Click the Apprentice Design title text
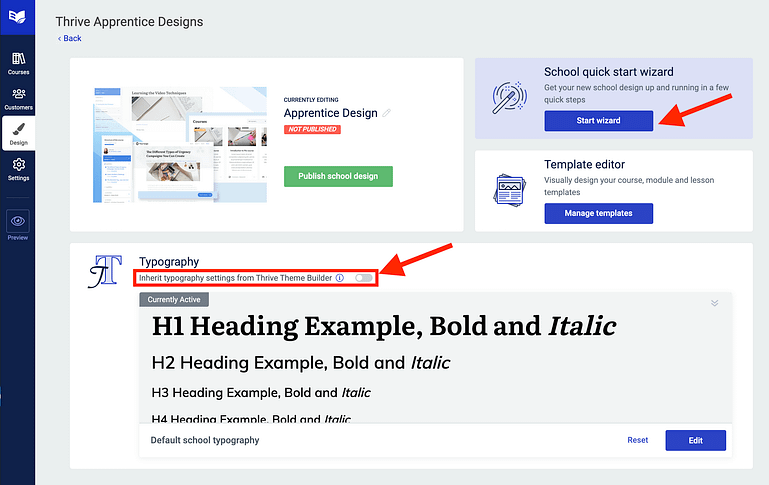Viewport: 769px width, 485px height. click(331, 113)
